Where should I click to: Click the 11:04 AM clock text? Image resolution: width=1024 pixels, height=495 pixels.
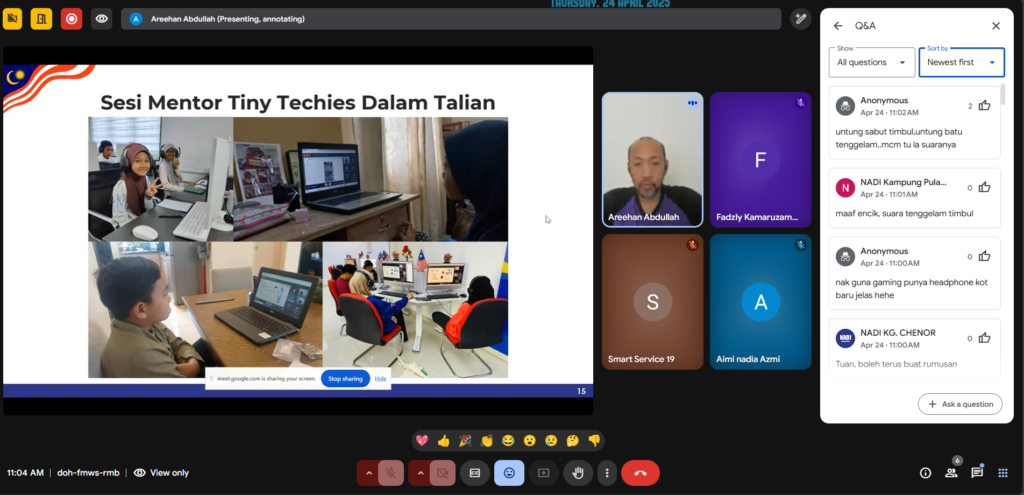point(25,473)
